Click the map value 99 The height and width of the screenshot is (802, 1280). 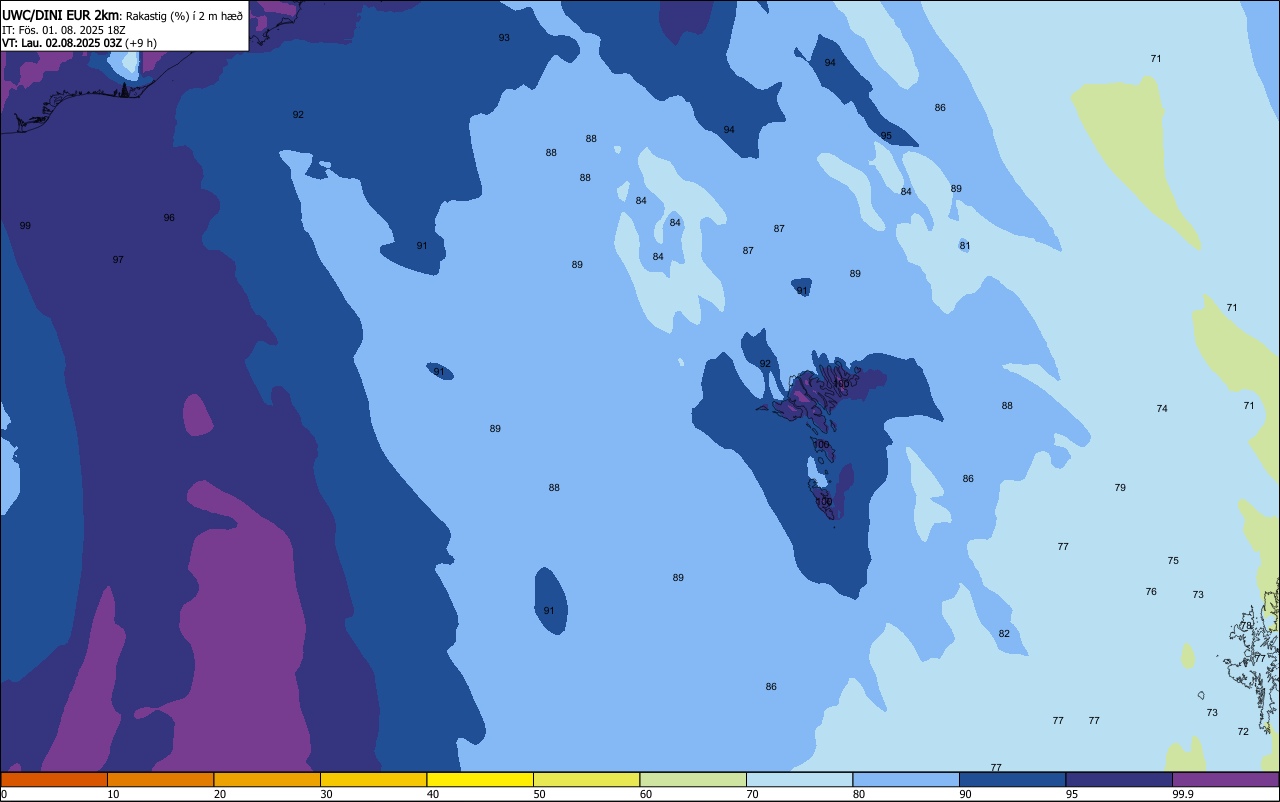(25, 226)
